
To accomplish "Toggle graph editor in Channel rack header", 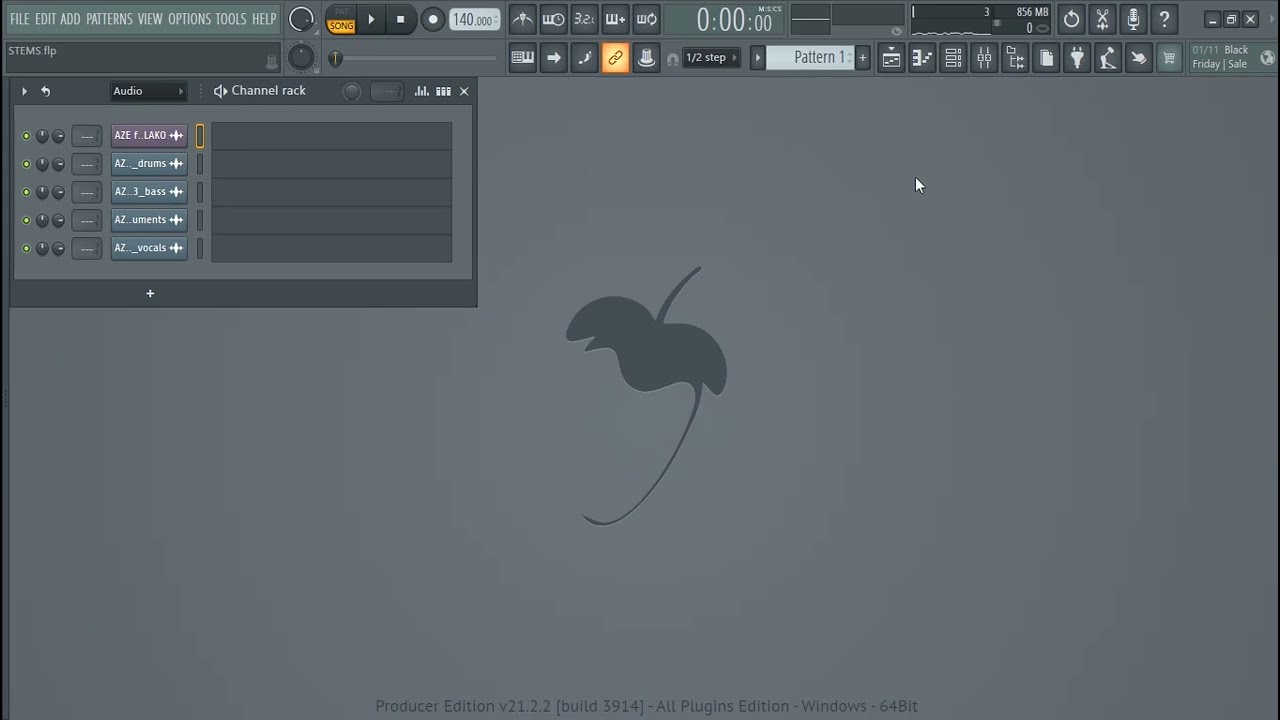I will 421,91.
